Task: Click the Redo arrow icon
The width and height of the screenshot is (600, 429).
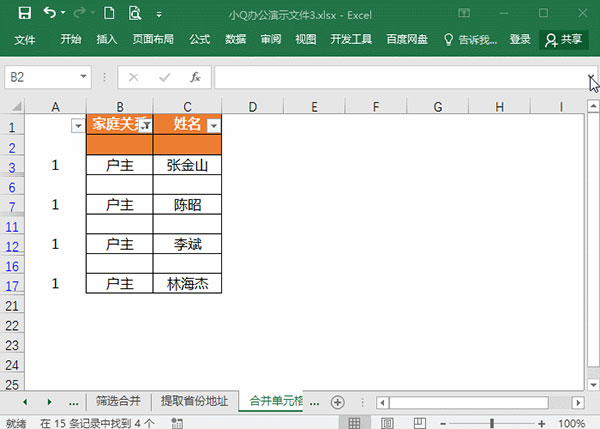Action: 79,13
